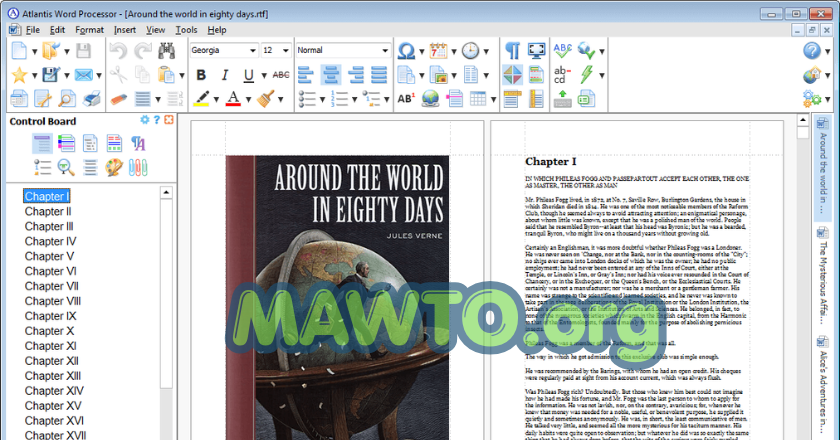Click the magnifier search icon in Control Board
The width and height of the screenshot is (840, 440).
(x=66, y=168)
